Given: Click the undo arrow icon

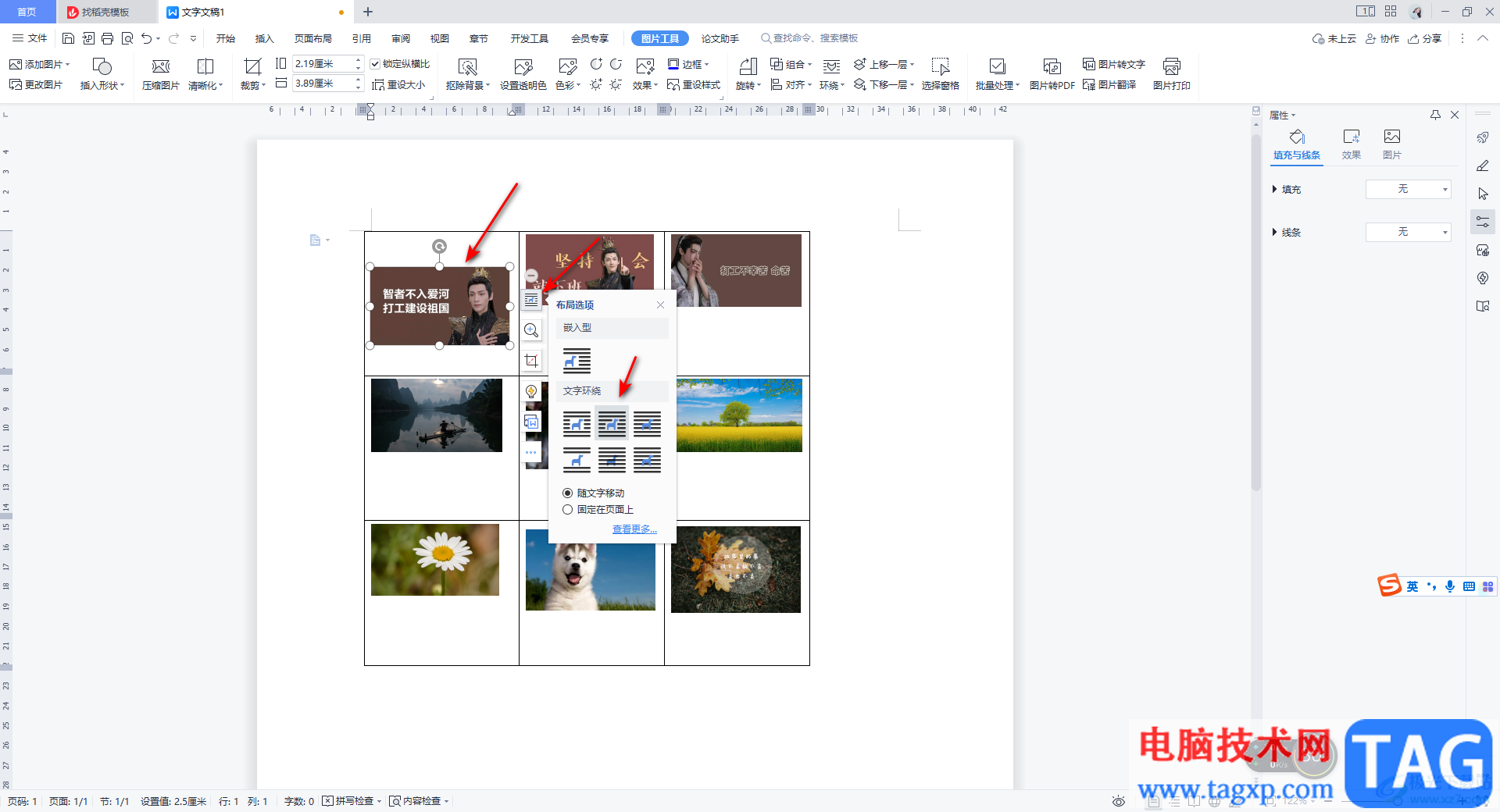Looking at the screenshot, I should [x=146, y=38].
